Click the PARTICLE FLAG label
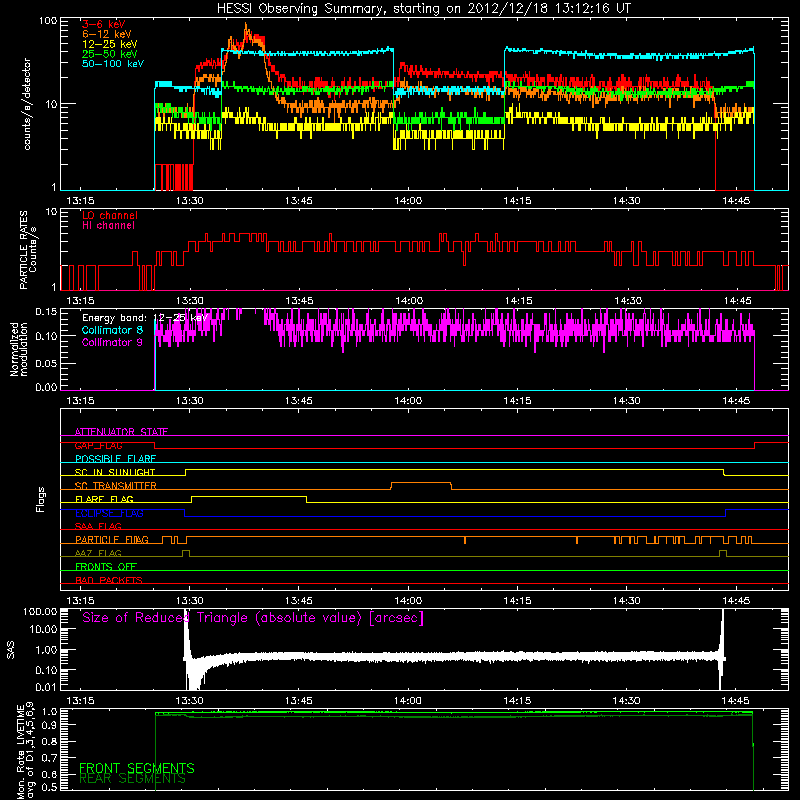800x800 pixels. pos(112,540)
